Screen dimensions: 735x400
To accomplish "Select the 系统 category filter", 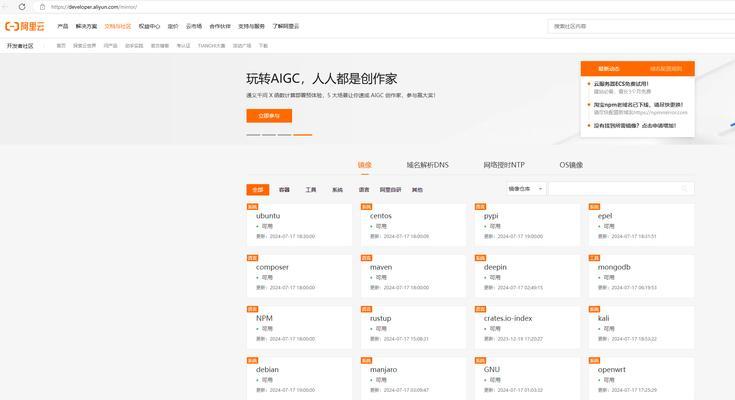I will [x=338, y=190].
